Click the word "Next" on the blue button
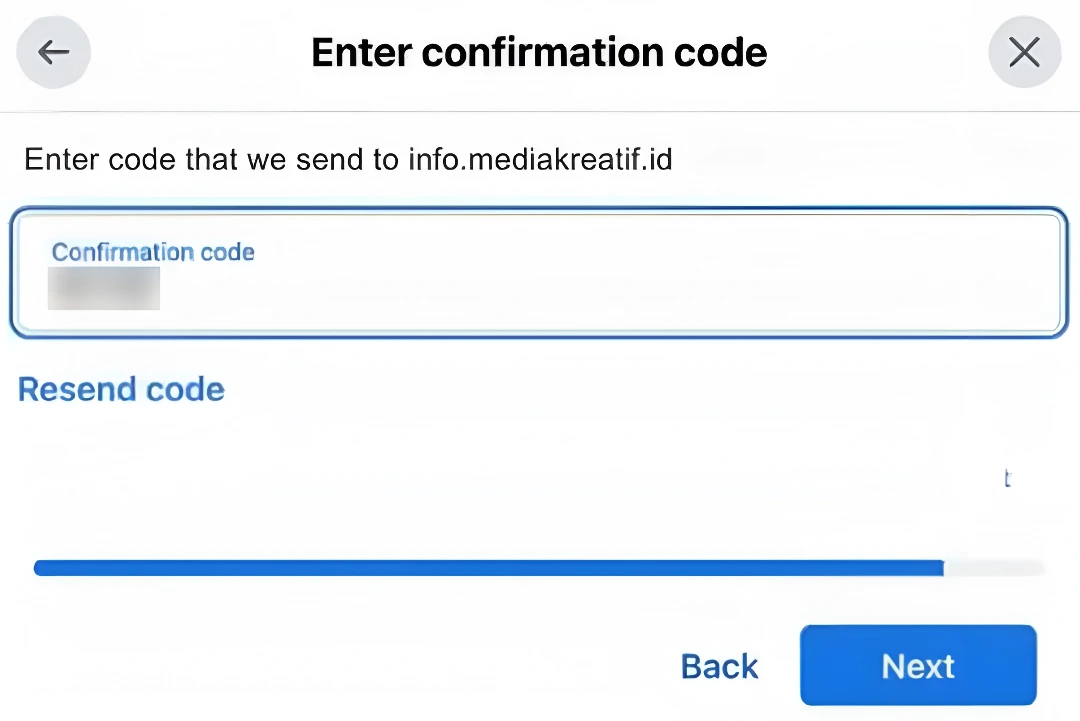The height and width of the screenshot is (721, 1080). (x=918, y=666)
